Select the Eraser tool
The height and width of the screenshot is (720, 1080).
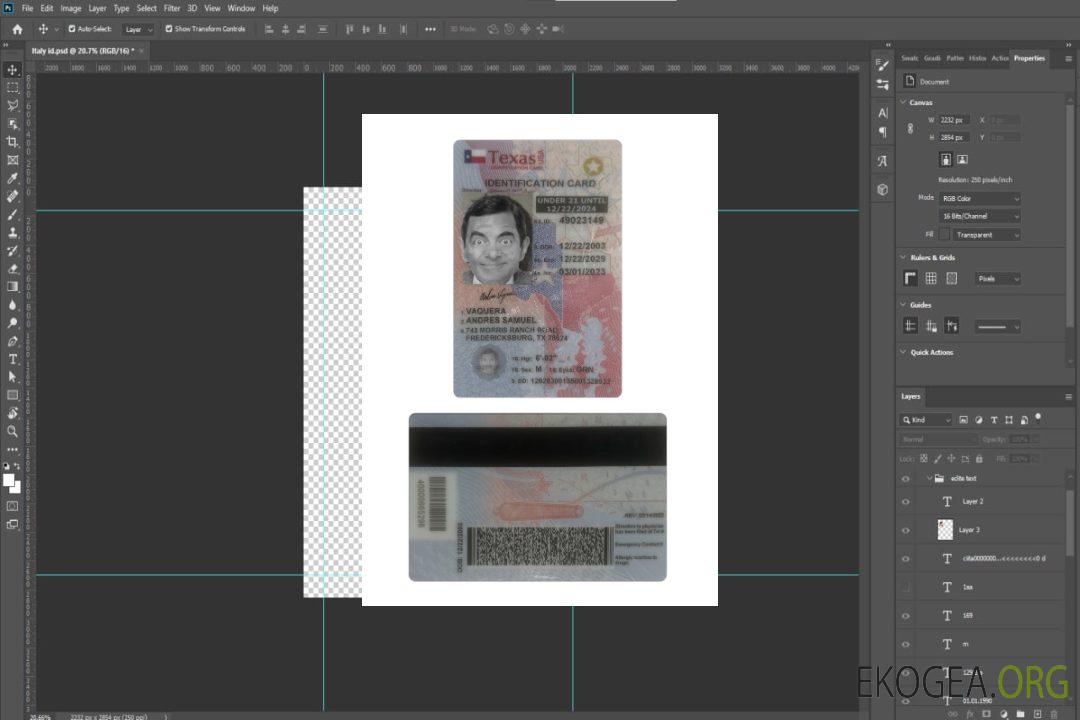13,268
